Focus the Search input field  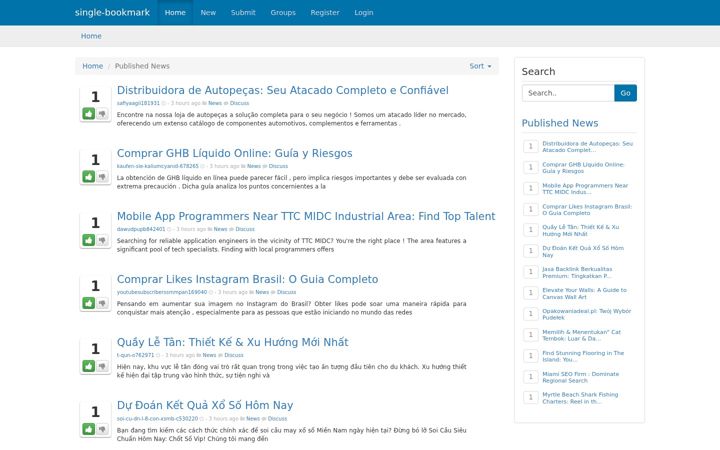(568, 93)
